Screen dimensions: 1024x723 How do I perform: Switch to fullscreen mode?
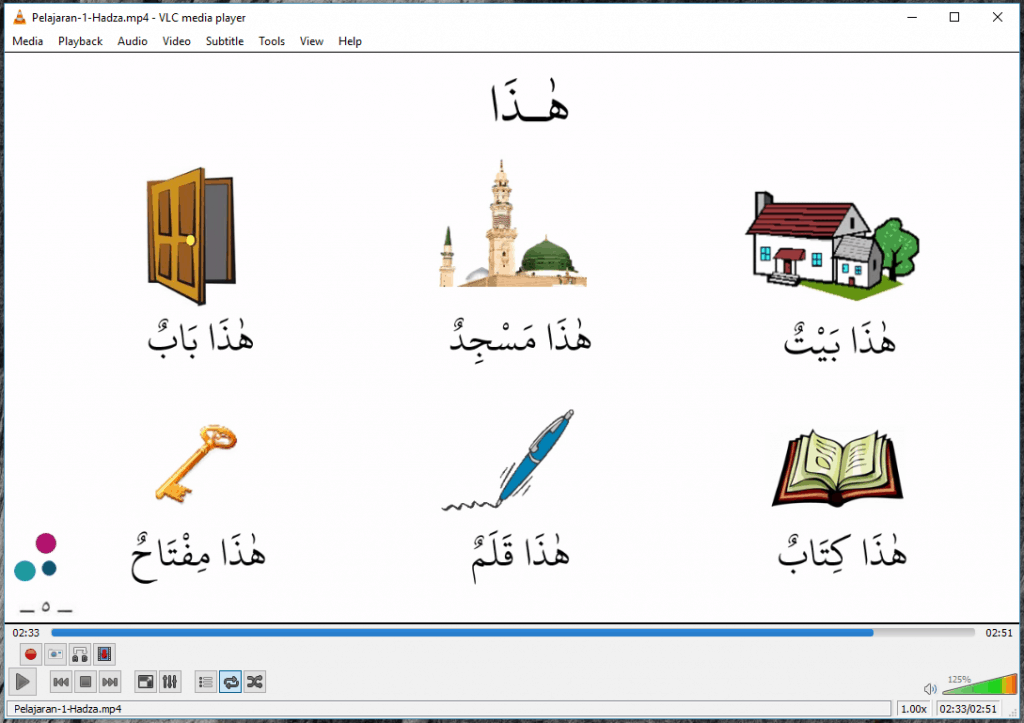[145, 681]
